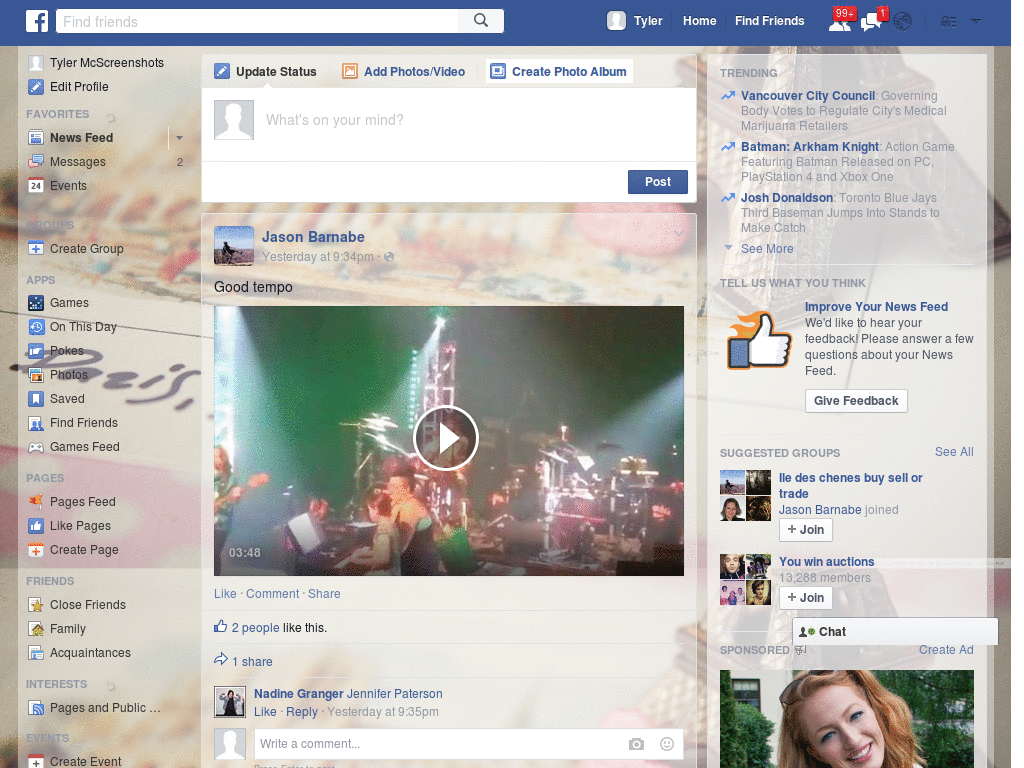This screenshot has width=1024, height=768.
Task: Click Create Ad link
Action: point(946,650)
